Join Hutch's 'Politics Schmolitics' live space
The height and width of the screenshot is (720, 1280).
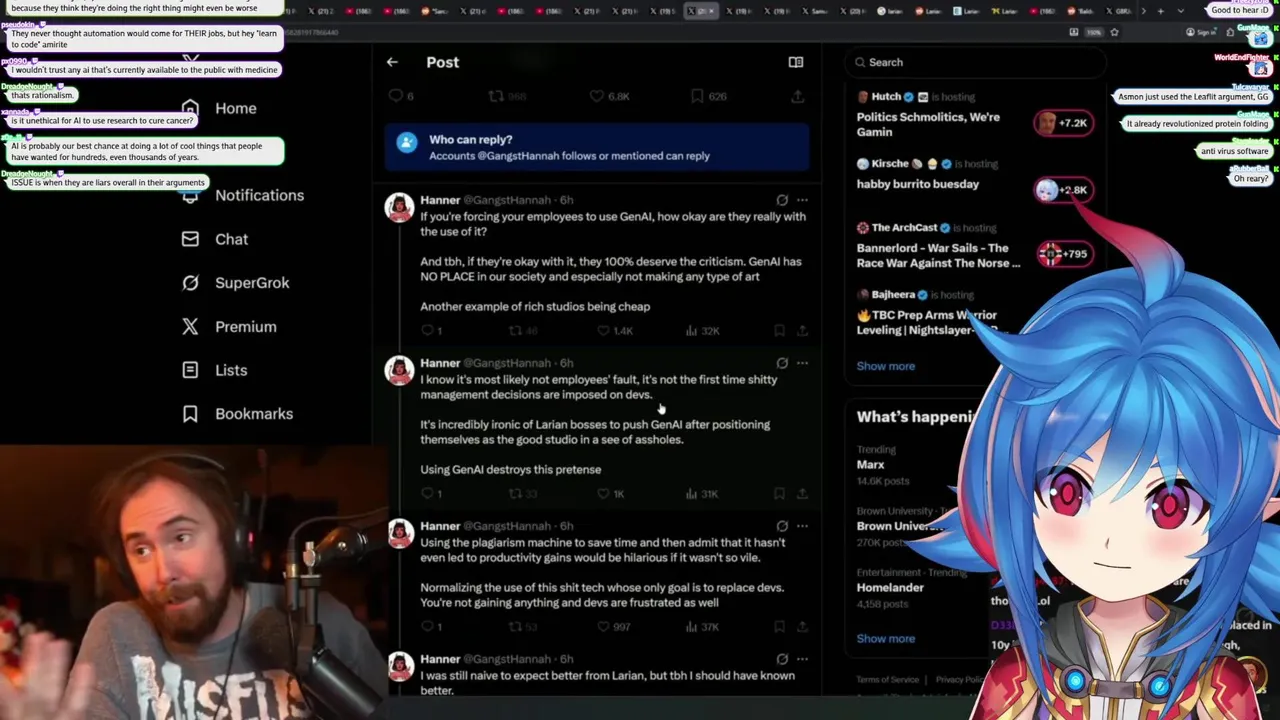click(x=928, y=124)
